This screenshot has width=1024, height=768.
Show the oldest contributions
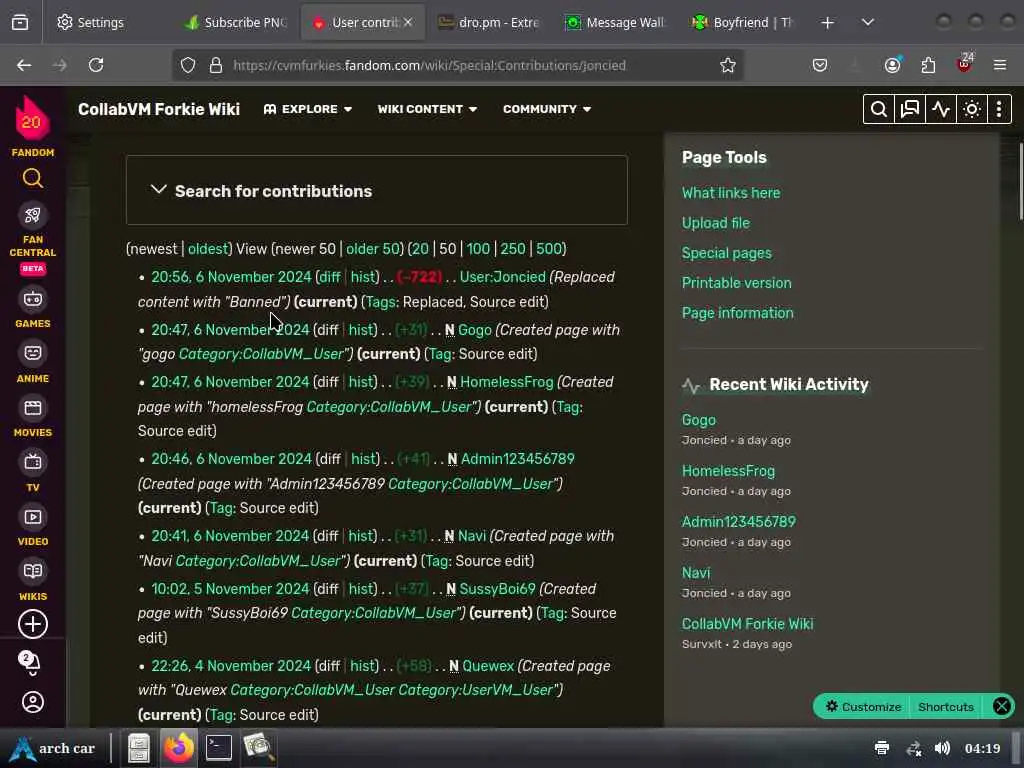coord(206,249)
